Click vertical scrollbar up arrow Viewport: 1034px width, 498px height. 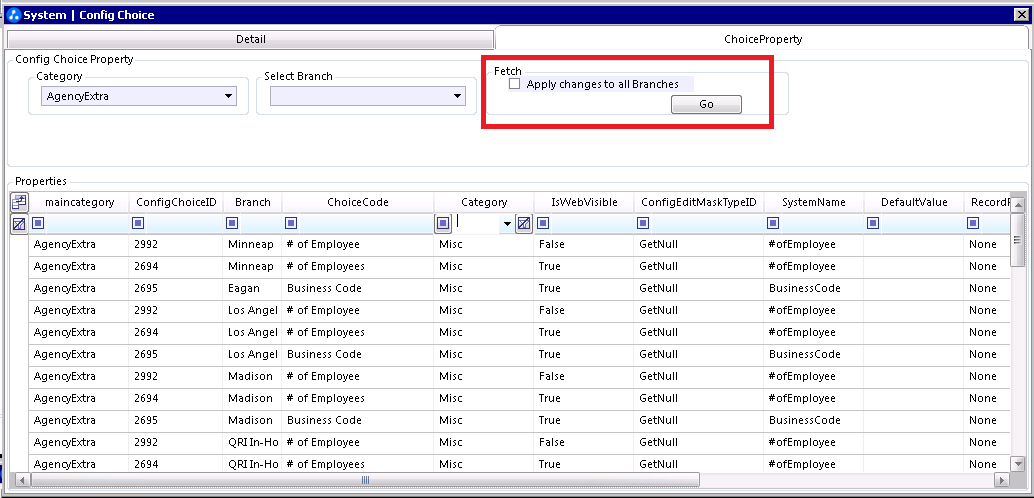1018,206
